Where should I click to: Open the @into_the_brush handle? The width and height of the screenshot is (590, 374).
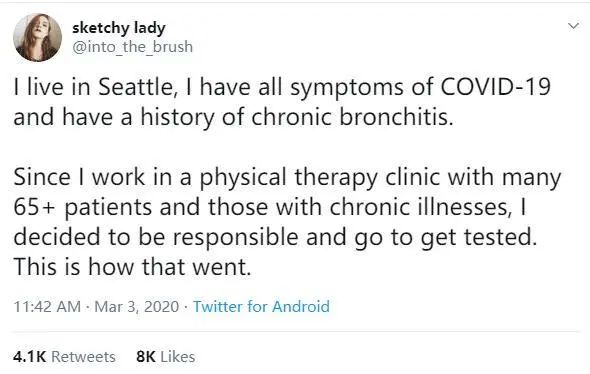[132, 47]
